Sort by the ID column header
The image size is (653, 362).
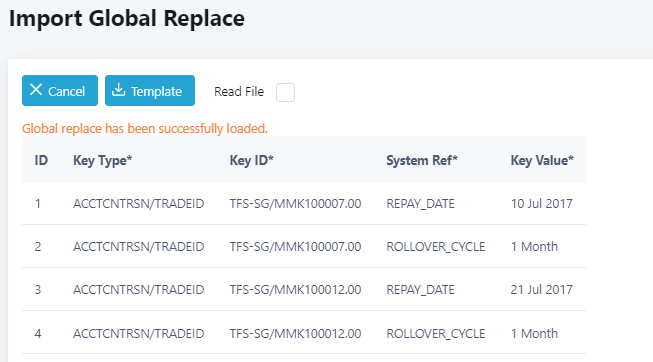click(x=41, y=160)
